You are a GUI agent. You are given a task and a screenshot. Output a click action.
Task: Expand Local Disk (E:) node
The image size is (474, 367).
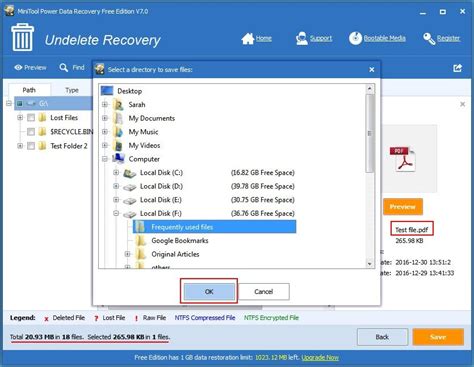[x=116, y=200]
